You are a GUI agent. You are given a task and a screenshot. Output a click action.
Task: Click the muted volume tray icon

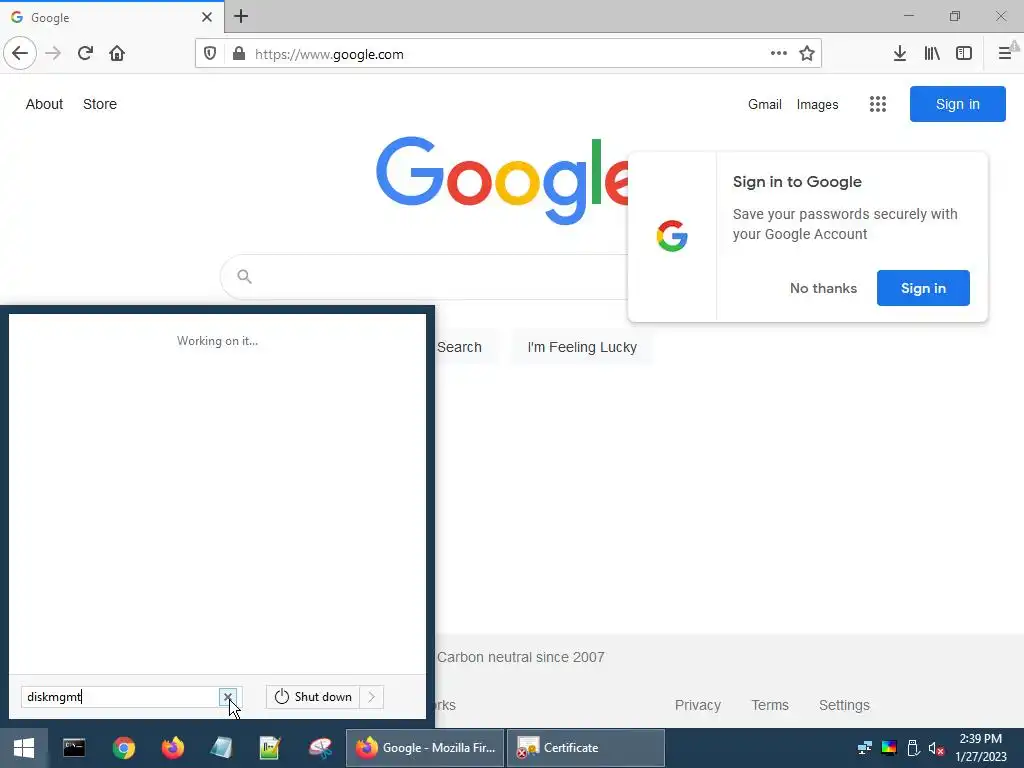click(936, 748)
